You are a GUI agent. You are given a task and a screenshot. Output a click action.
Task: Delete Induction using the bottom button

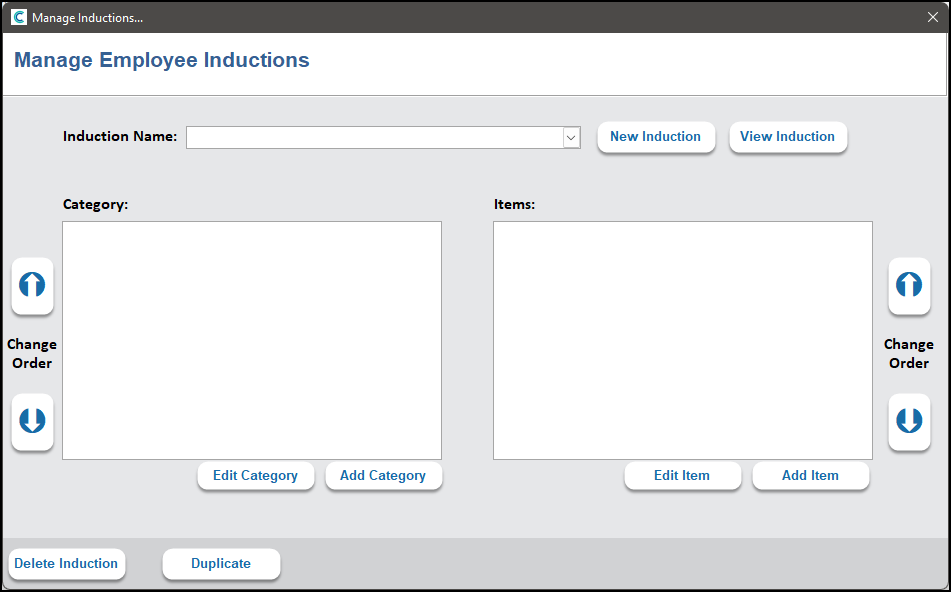click(66, 564)
